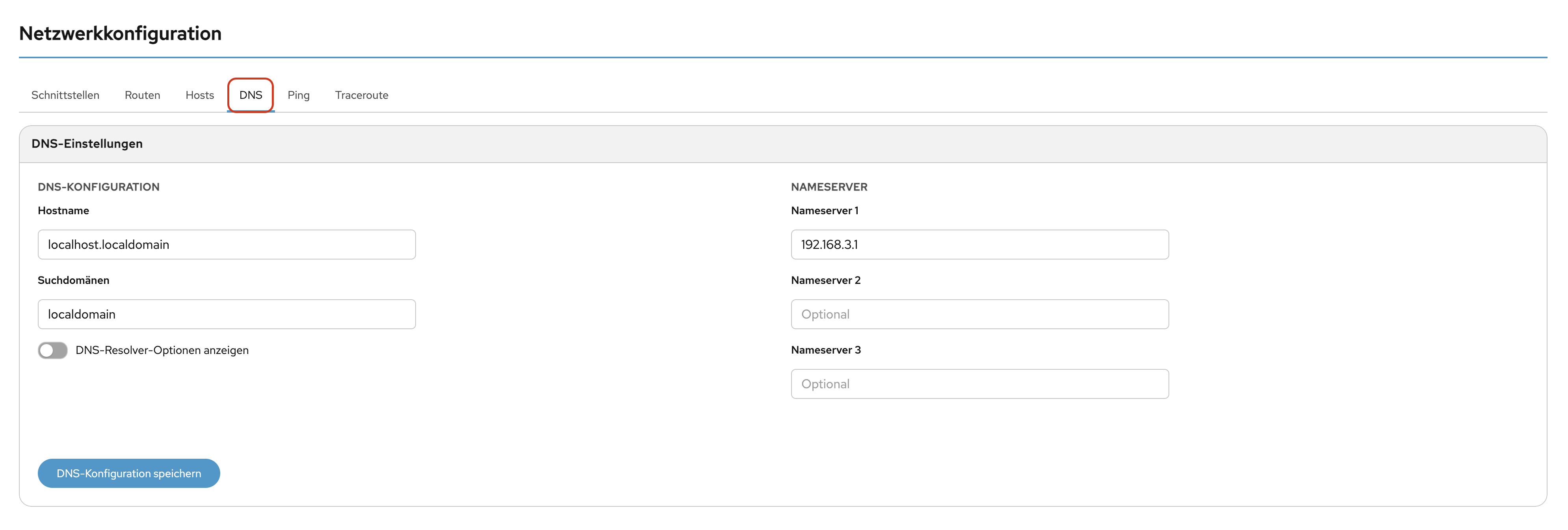Go to the Ping tab

coord(298,95)
